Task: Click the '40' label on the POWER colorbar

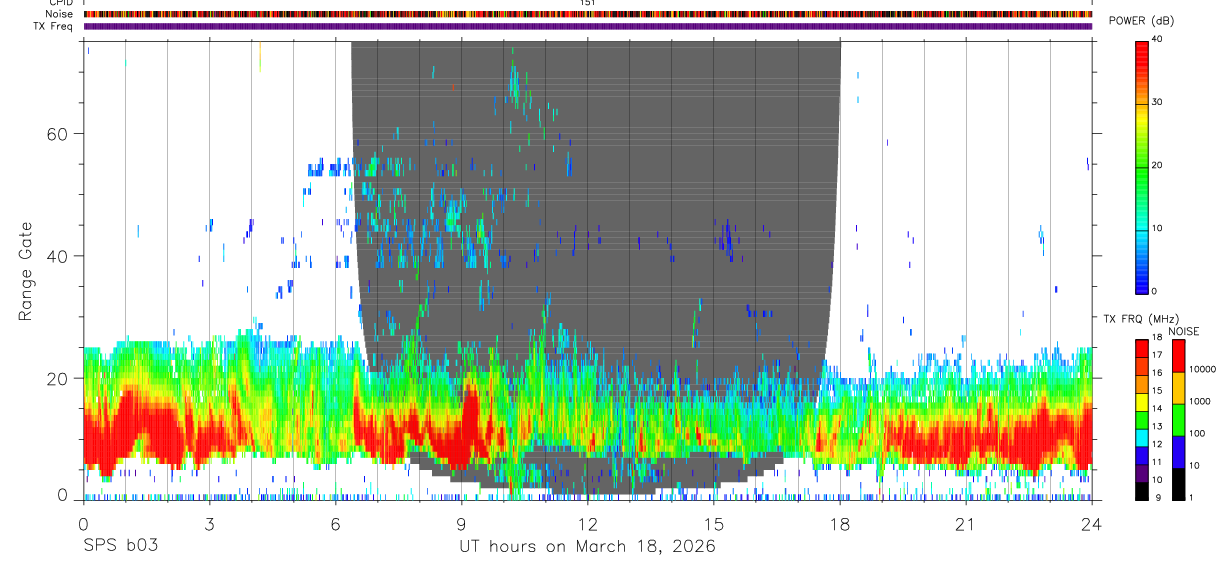Action: [1155, 39]
